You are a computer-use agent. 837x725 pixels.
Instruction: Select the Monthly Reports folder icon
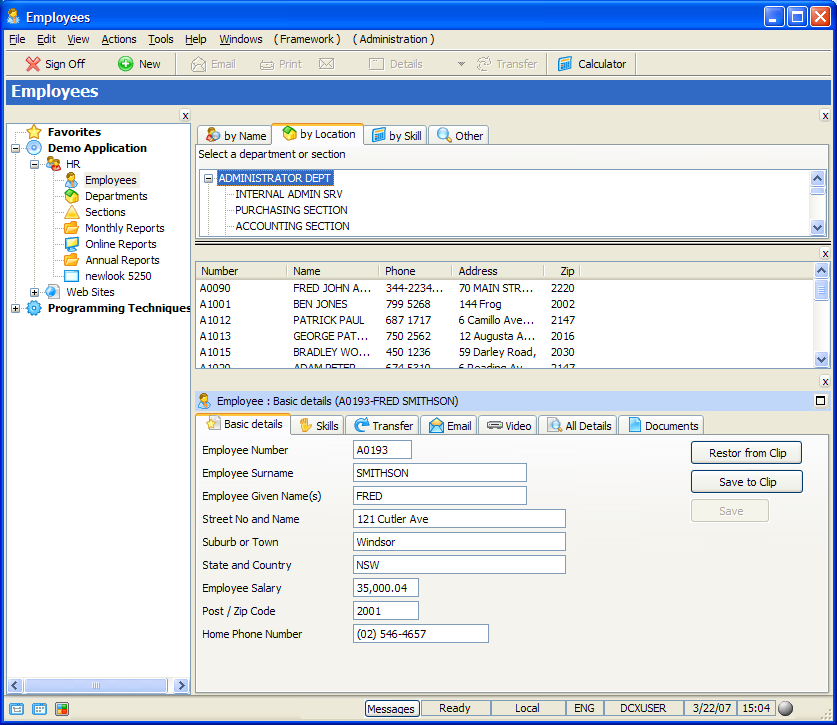tap(72, 228)
